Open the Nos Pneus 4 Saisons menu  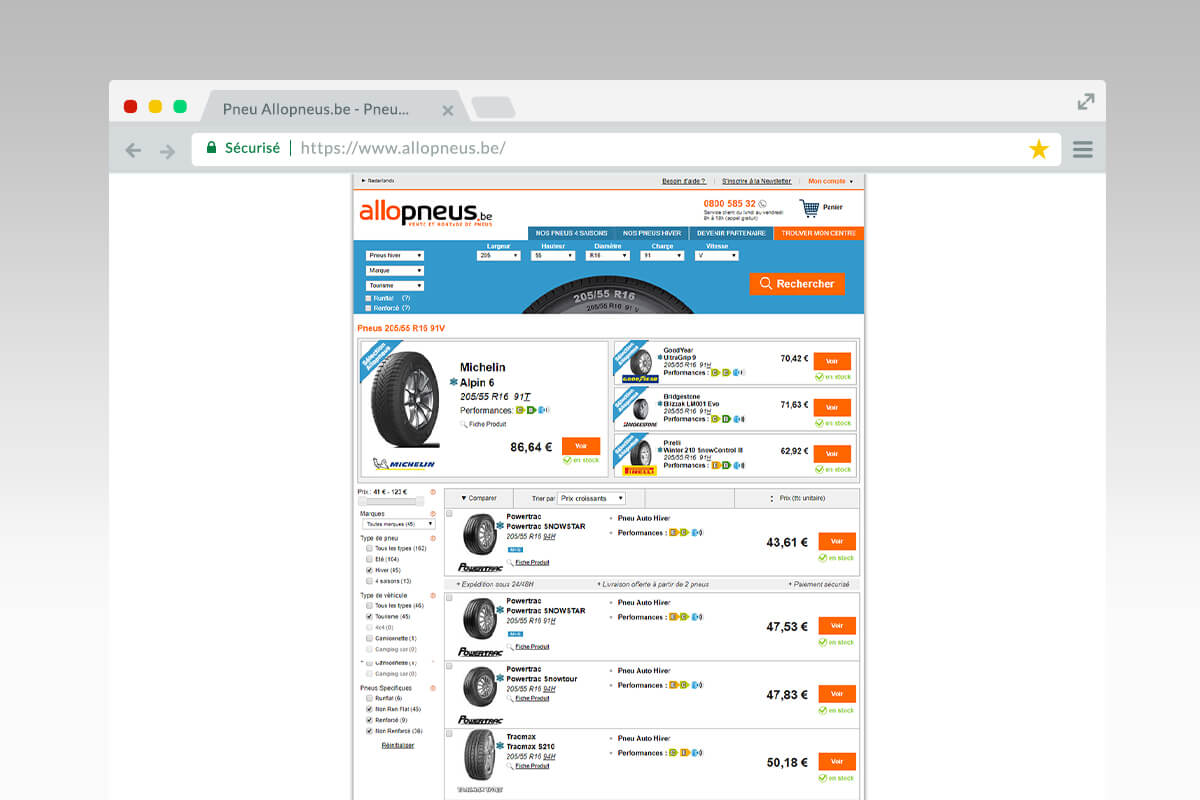pyautogui.click(x=571, y=233)
